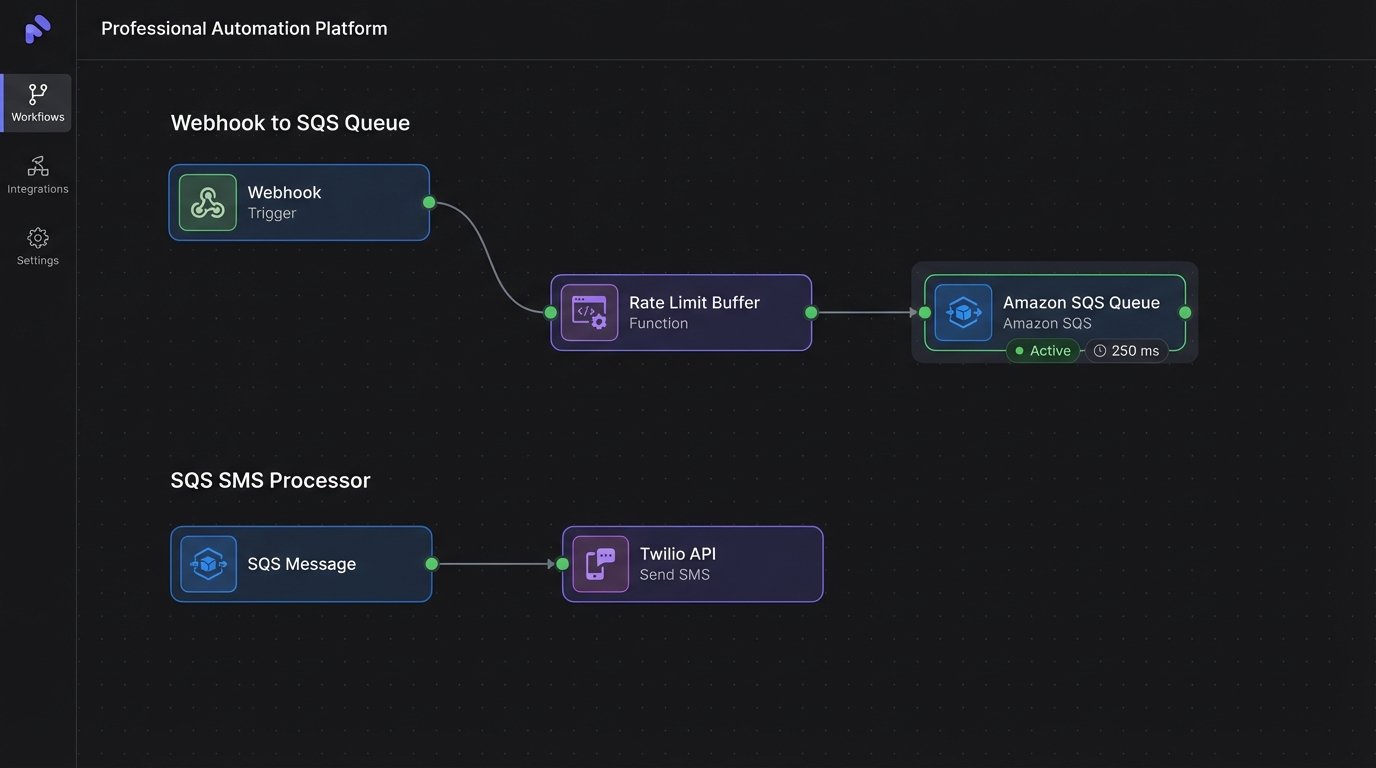Click the SQS Message node cube icon

(x=207, y=563)
